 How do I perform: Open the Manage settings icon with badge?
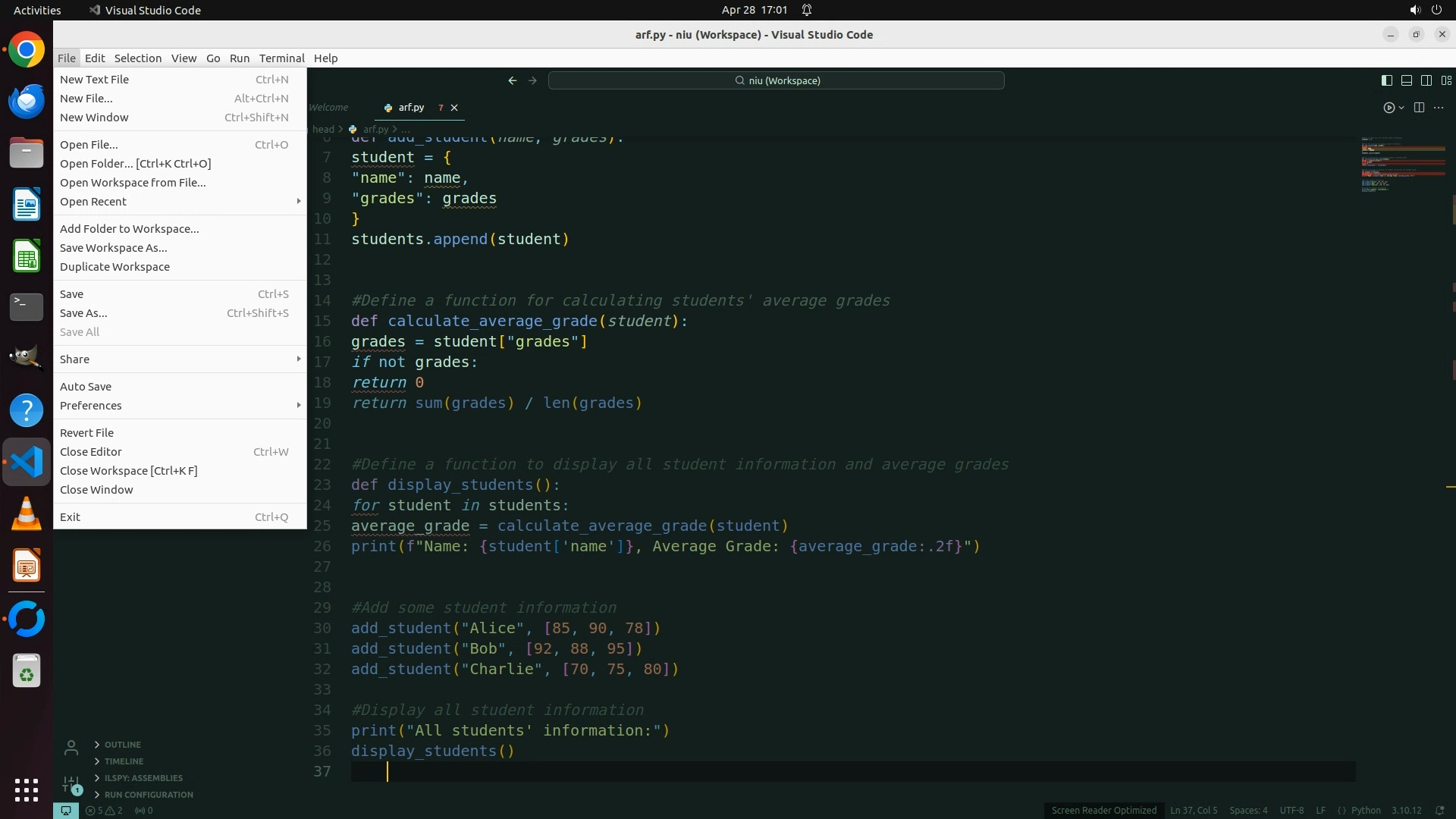tap(71, 784)
